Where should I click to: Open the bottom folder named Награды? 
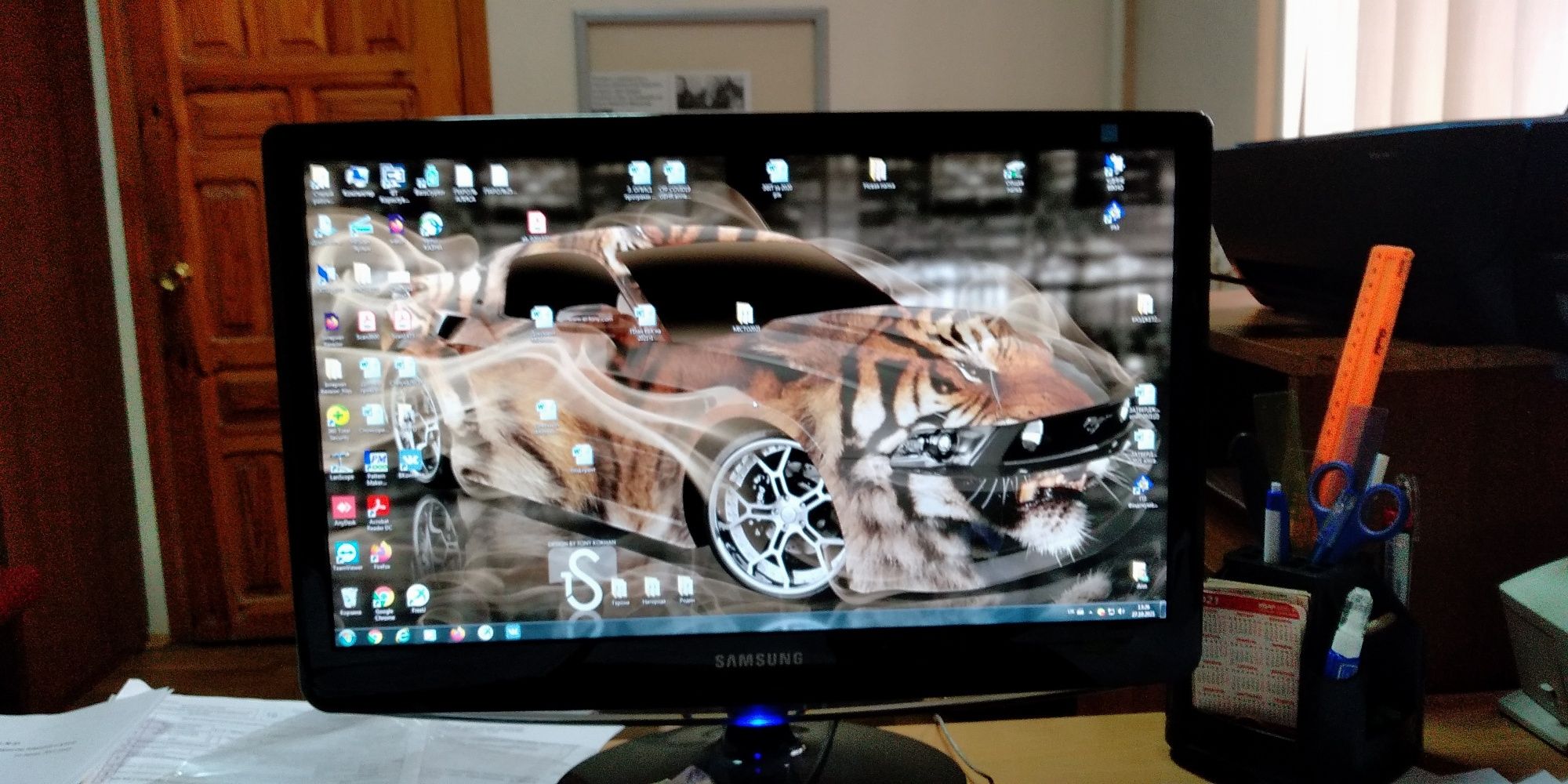pos(652,590)
